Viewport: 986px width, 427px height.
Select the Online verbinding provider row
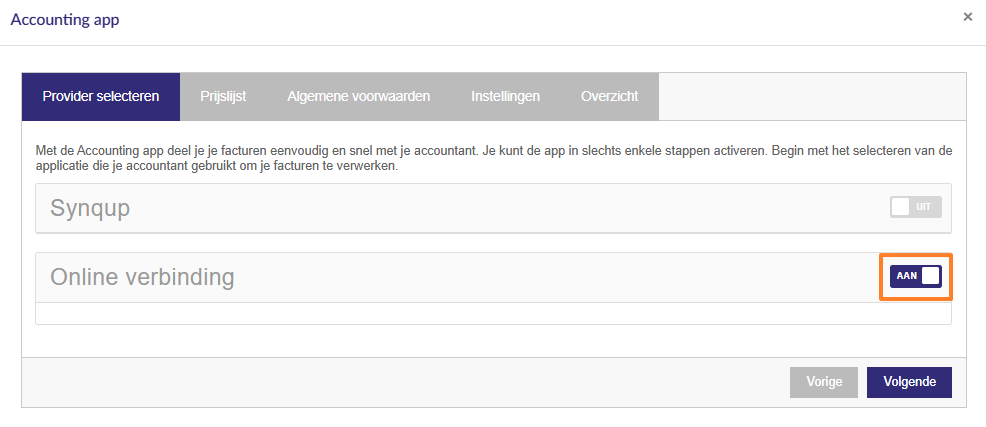(493, 277)
